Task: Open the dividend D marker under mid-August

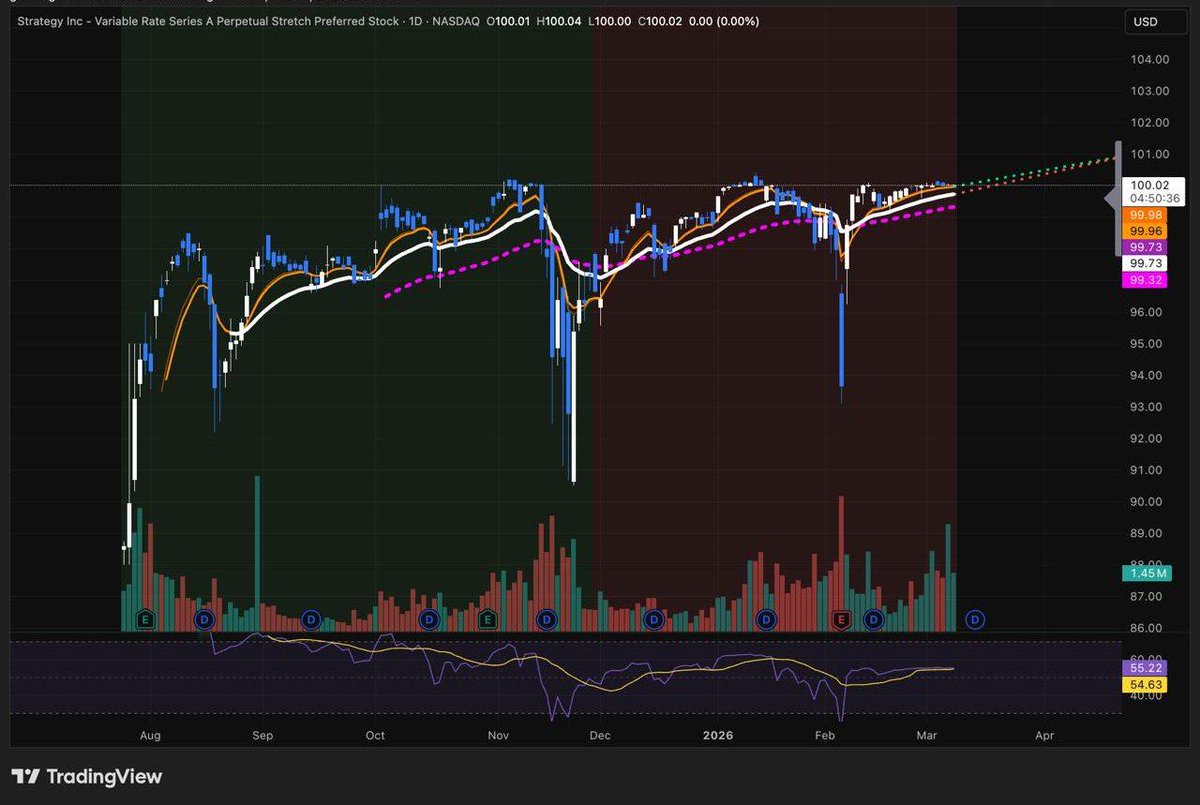Action: point(205,620)
